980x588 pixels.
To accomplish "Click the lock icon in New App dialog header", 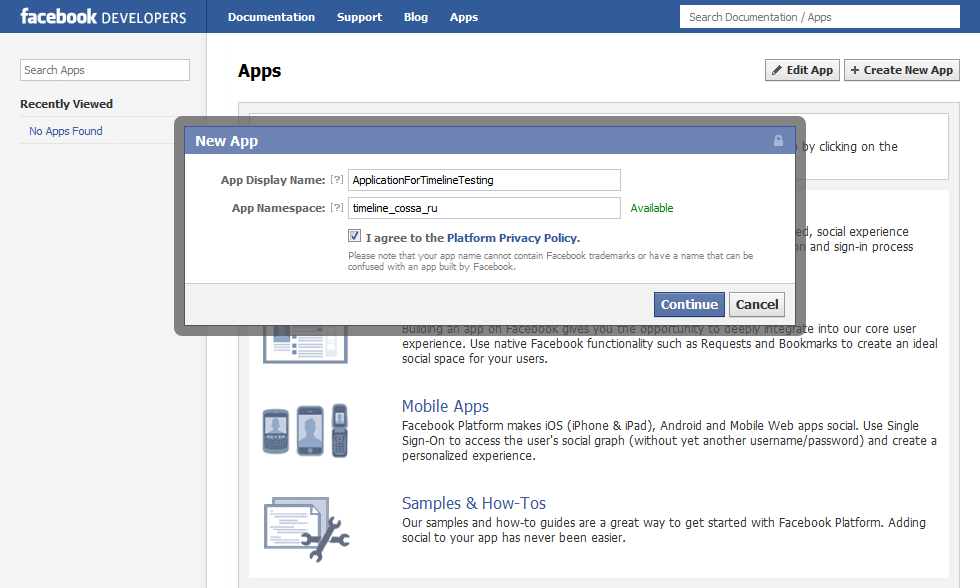I will point(778,141).
